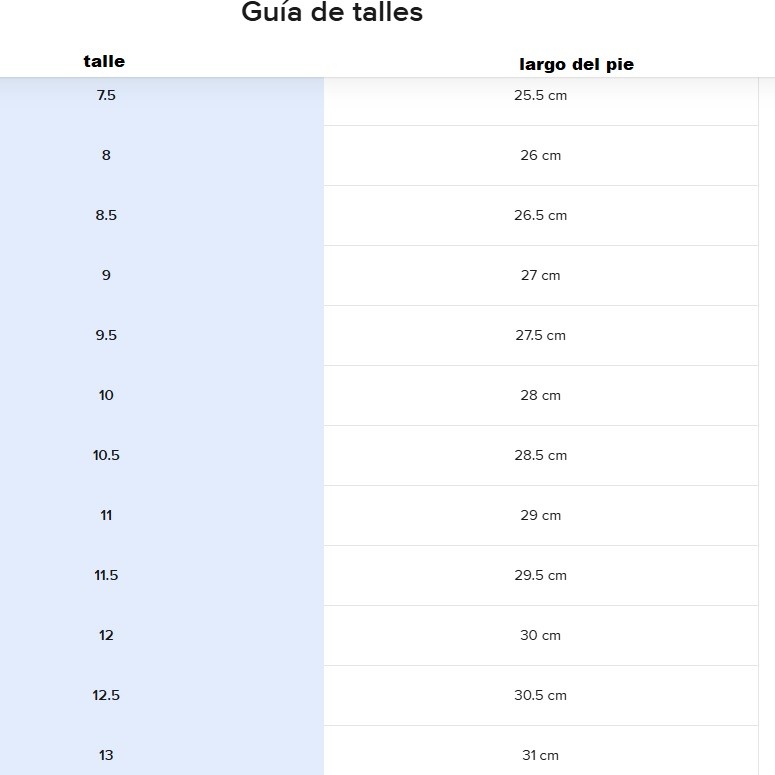Select the 30 cm foot length
This screenshot has height=775, width=775.
pyautogui.click(x=540, y=635)
